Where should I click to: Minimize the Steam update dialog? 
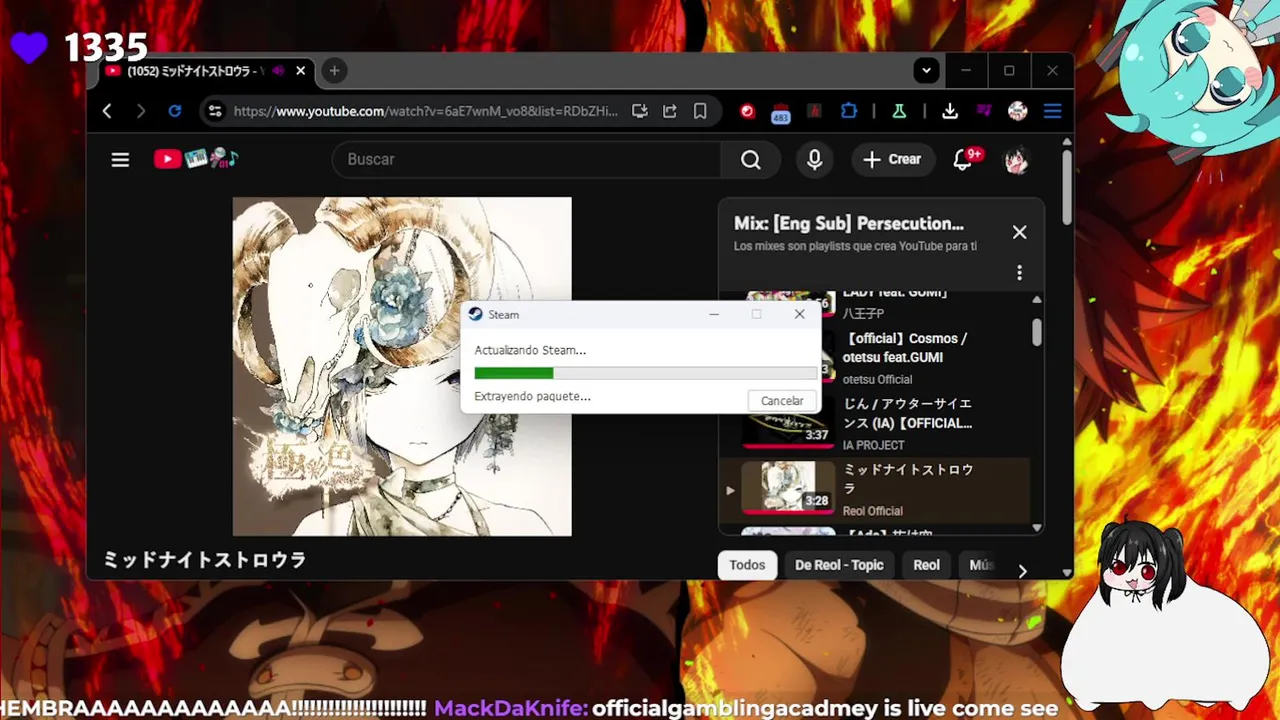[714, 314]
